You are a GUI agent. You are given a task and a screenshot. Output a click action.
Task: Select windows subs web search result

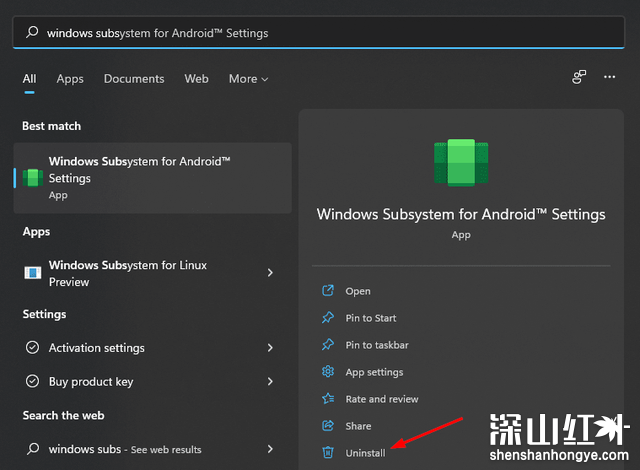153,449
